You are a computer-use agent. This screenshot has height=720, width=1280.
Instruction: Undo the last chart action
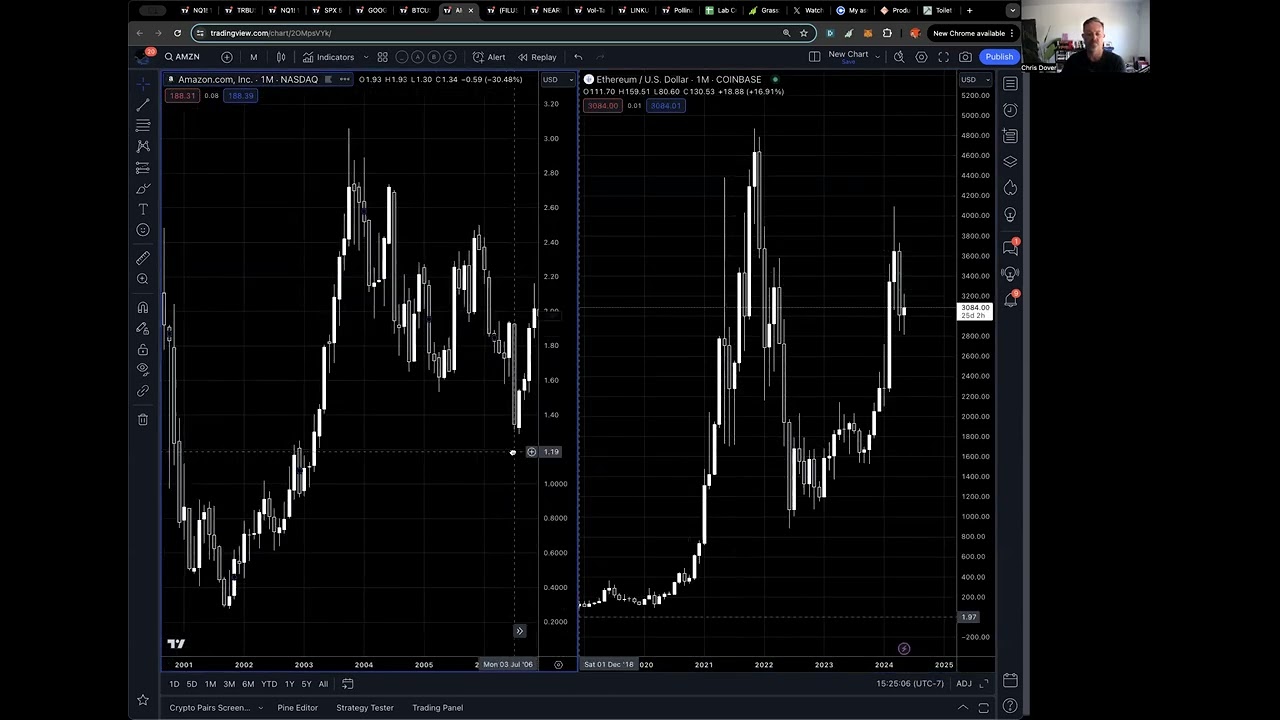(x=578, y=57)
